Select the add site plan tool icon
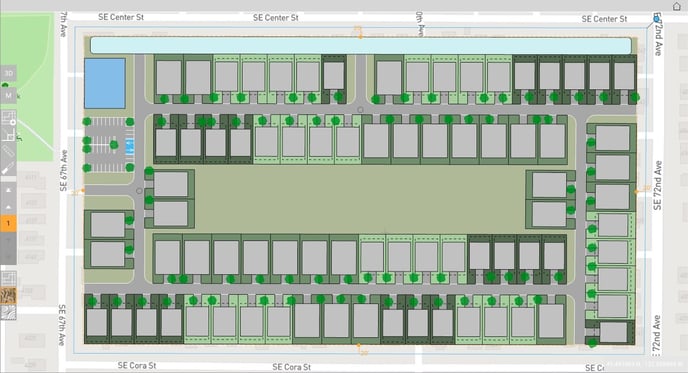This screenshot has height=373, width=688. (x=8, y=118)
